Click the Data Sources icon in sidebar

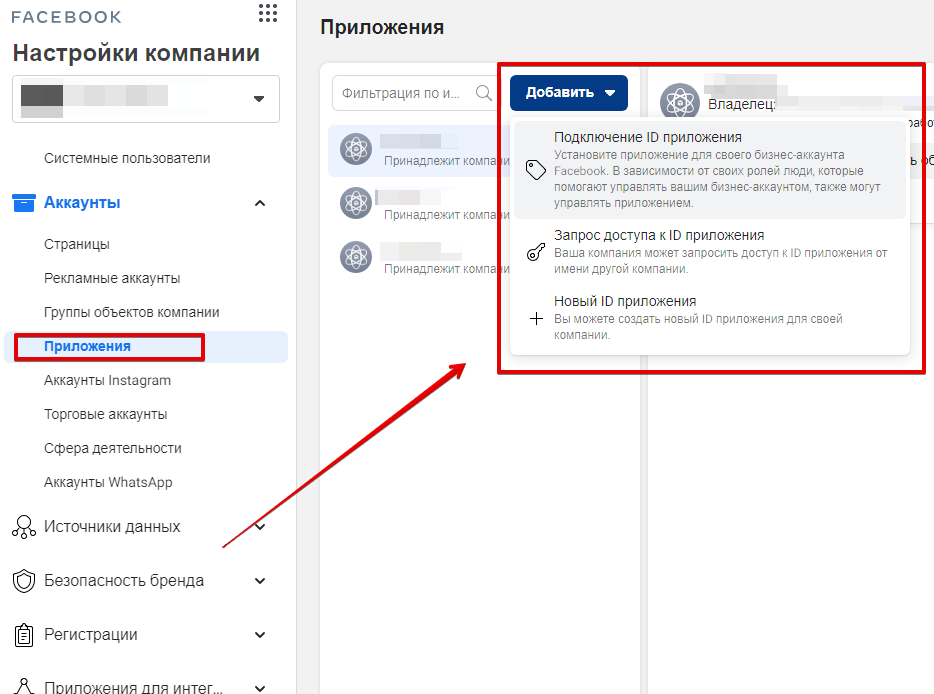23,527
